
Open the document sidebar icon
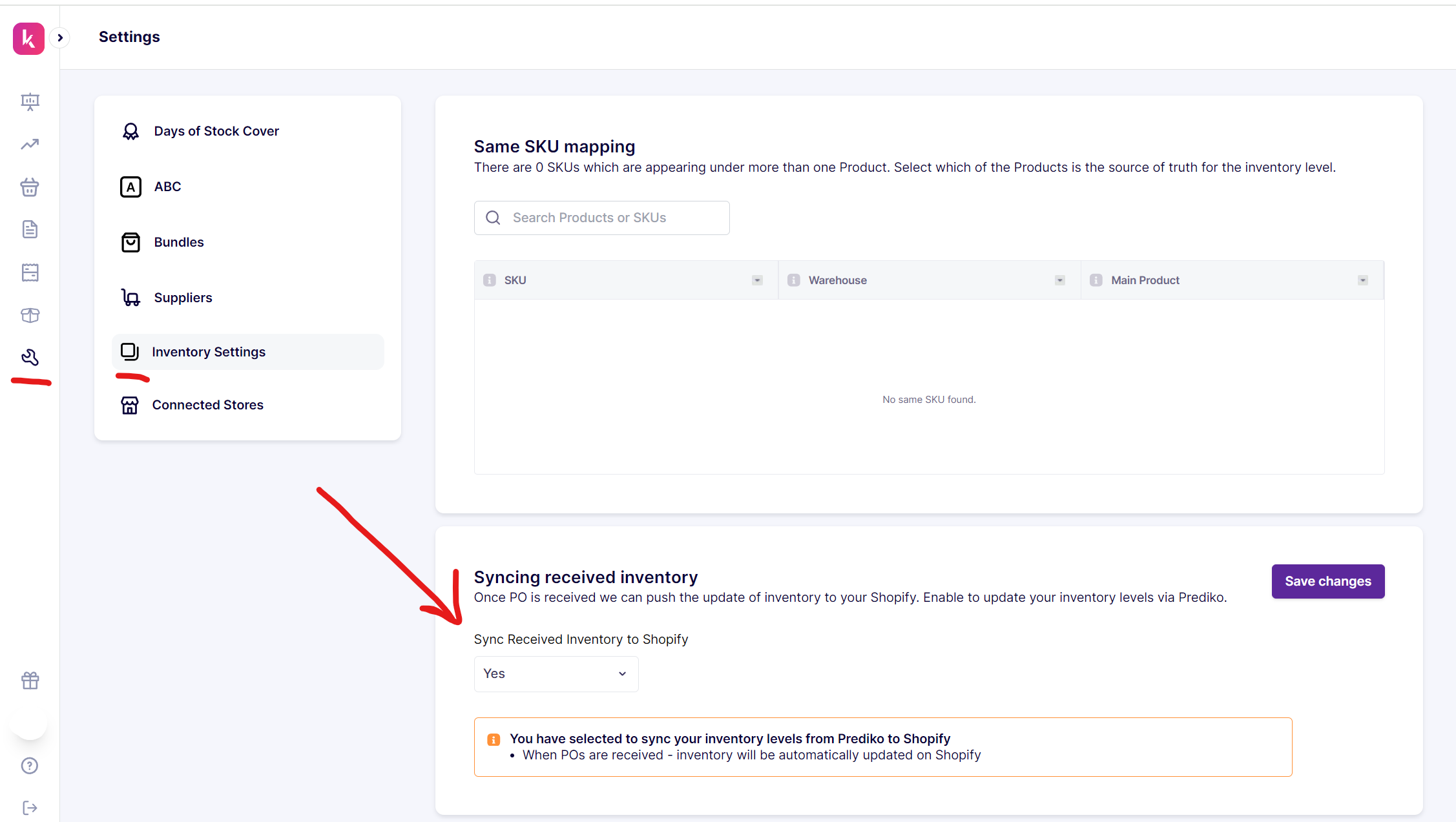(30, 229)
